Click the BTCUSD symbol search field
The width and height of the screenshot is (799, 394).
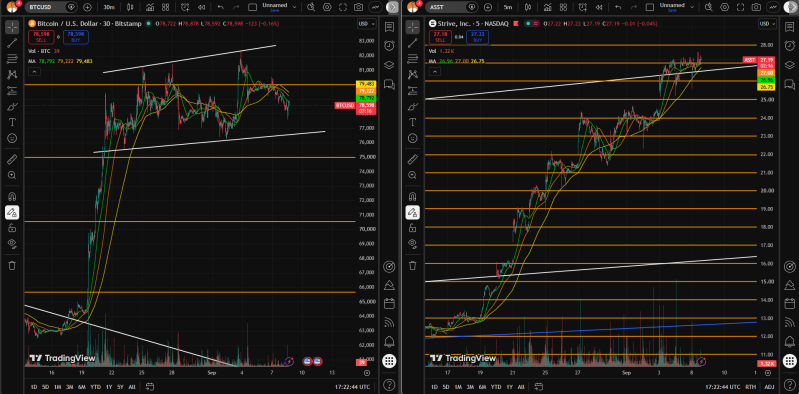[45, 7]
